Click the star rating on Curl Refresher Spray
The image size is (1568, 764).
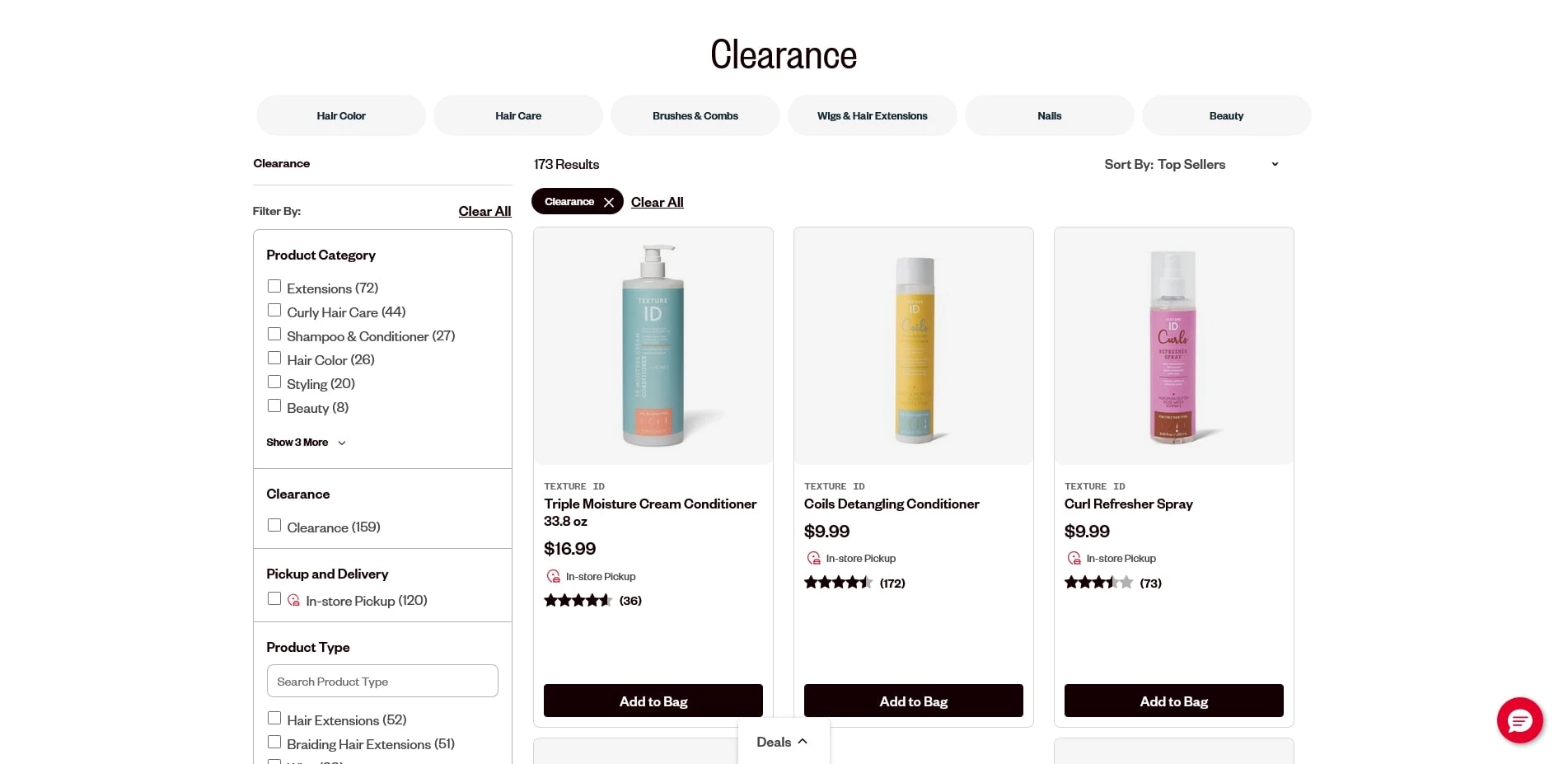click(x=1098, y=583)
